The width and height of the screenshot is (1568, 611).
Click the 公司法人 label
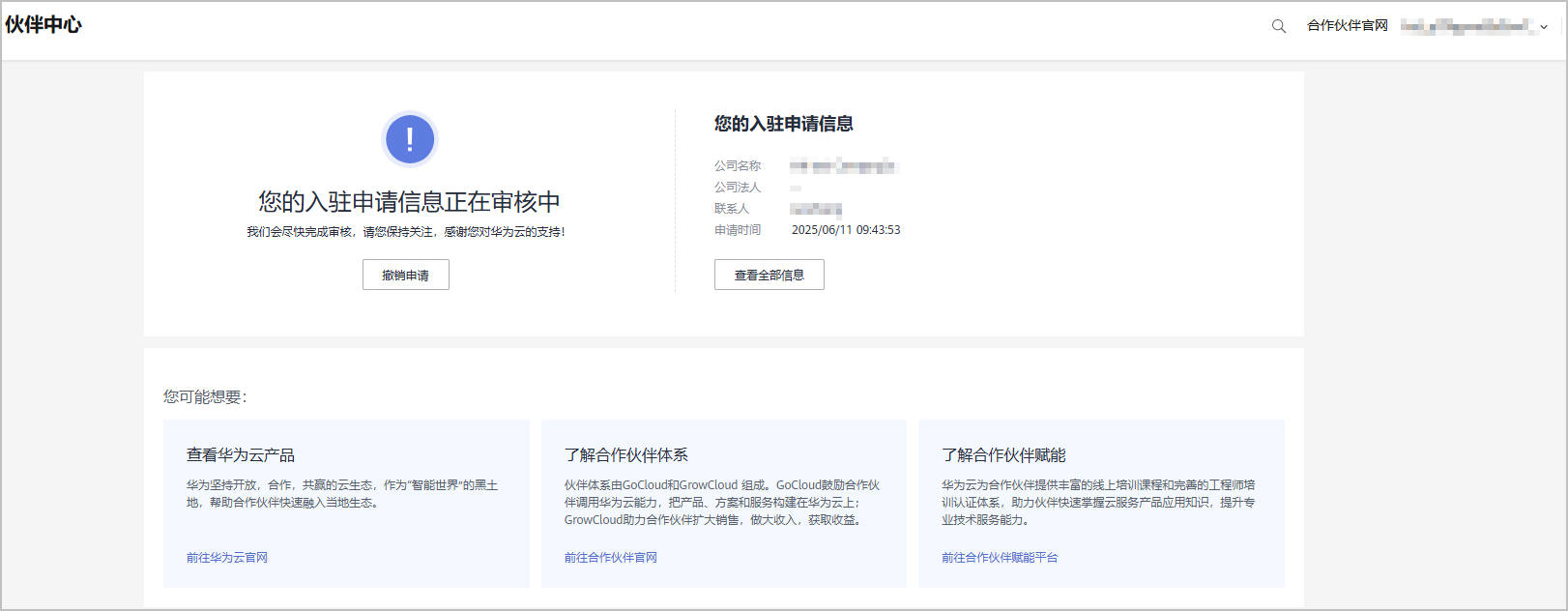click(738, 188)
